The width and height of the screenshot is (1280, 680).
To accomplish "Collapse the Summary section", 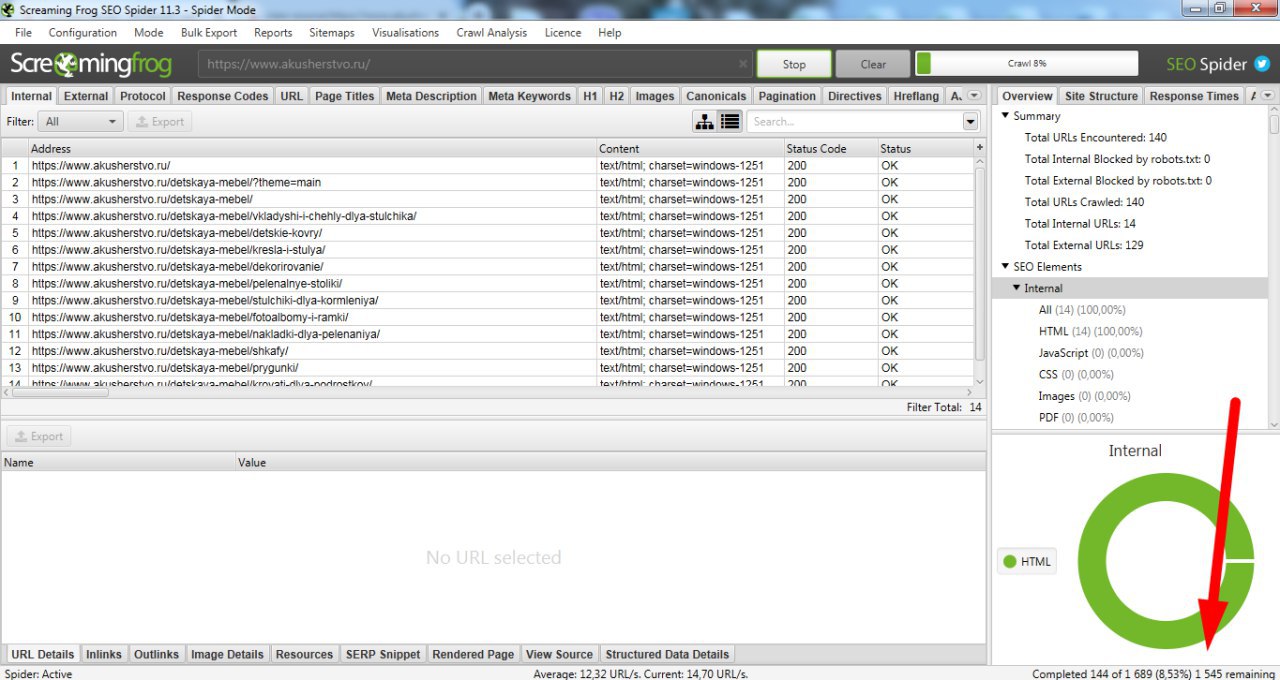I will [x=1006, y=116].
